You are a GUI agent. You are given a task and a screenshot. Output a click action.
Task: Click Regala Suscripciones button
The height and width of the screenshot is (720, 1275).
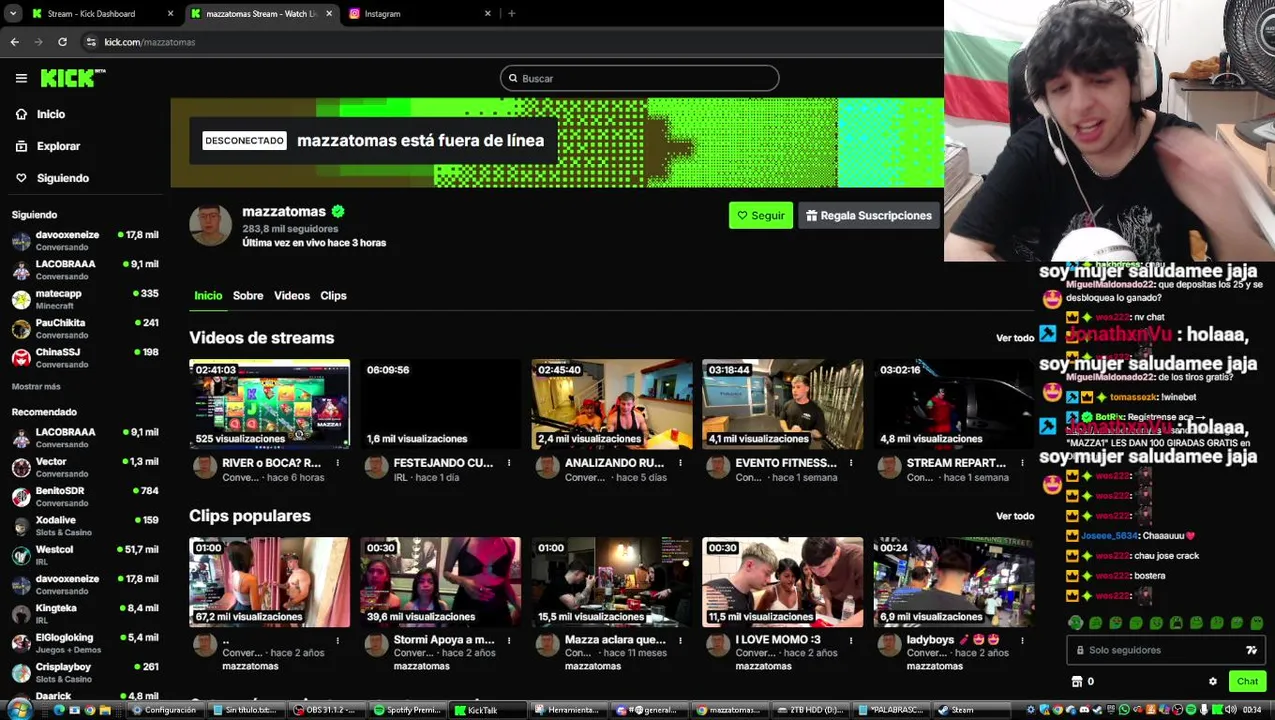pyautogui.click(x=868, y=215)
